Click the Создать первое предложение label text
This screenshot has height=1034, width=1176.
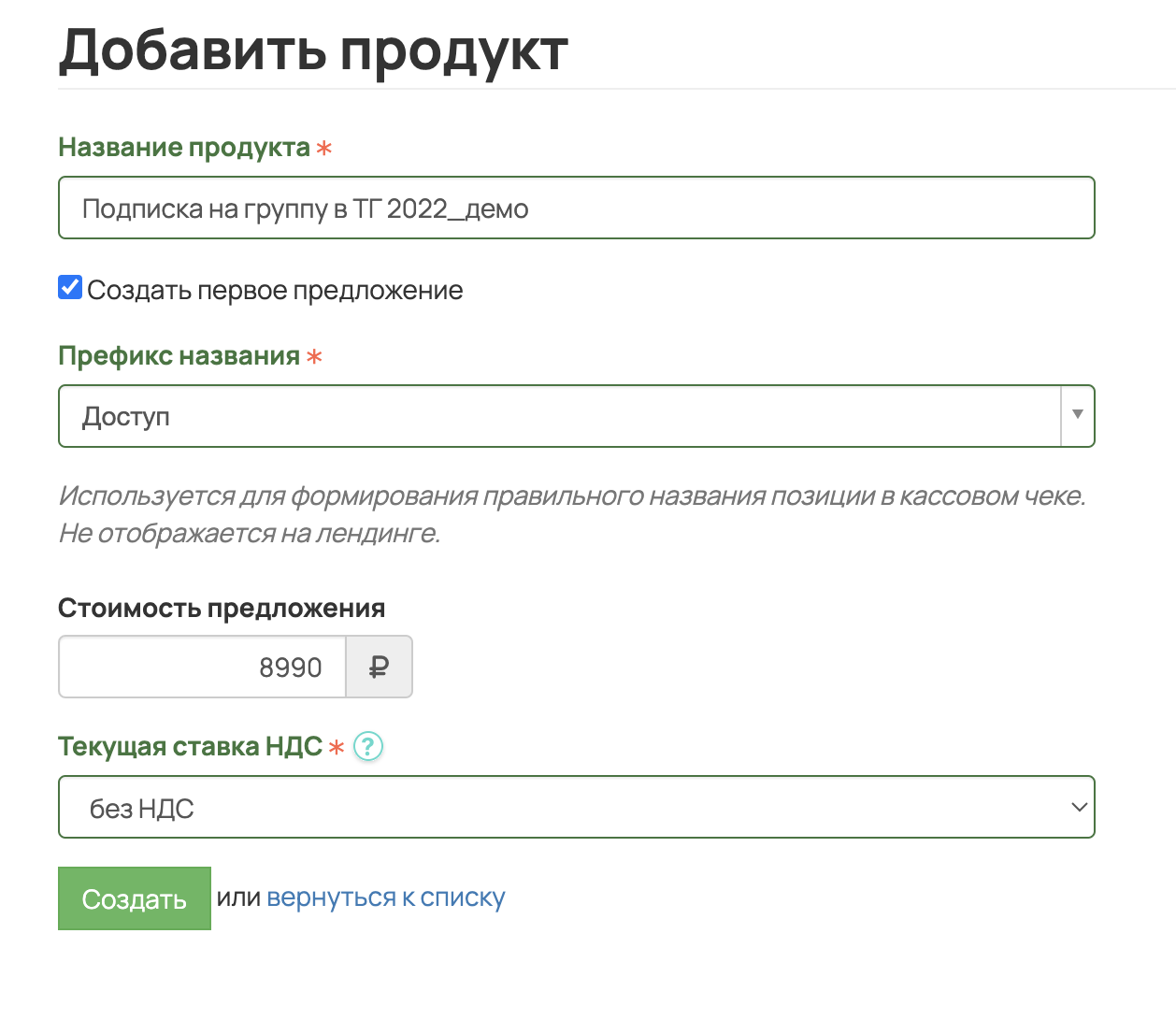[275, 290]
